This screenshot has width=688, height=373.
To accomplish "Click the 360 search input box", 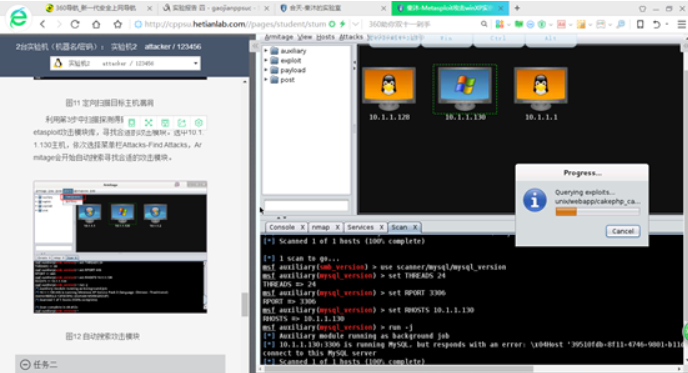I will pyautogui.click(x=421, y=24).
